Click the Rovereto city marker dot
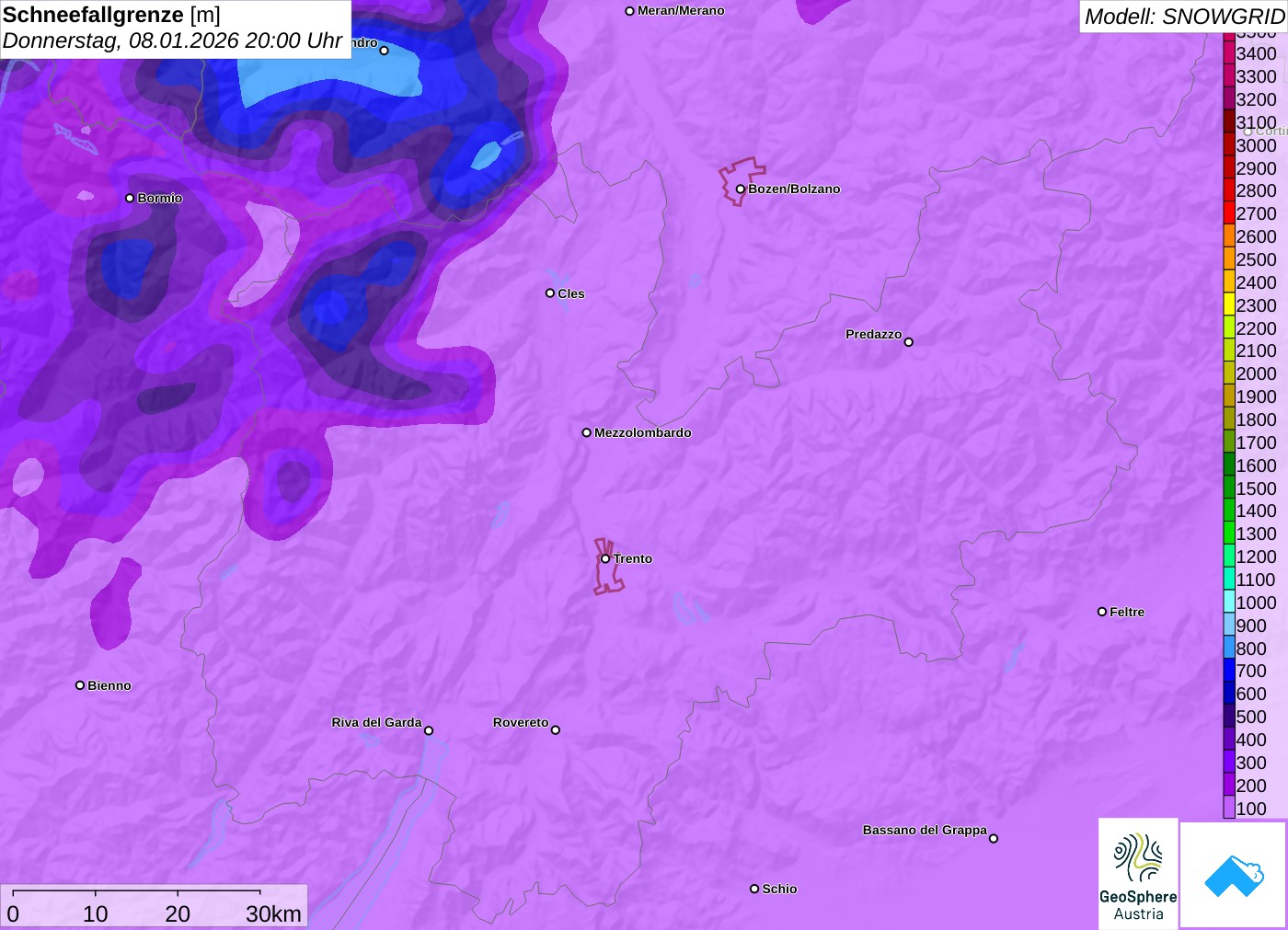Viewport: 1288px width, 930px height. coord(556,730)
